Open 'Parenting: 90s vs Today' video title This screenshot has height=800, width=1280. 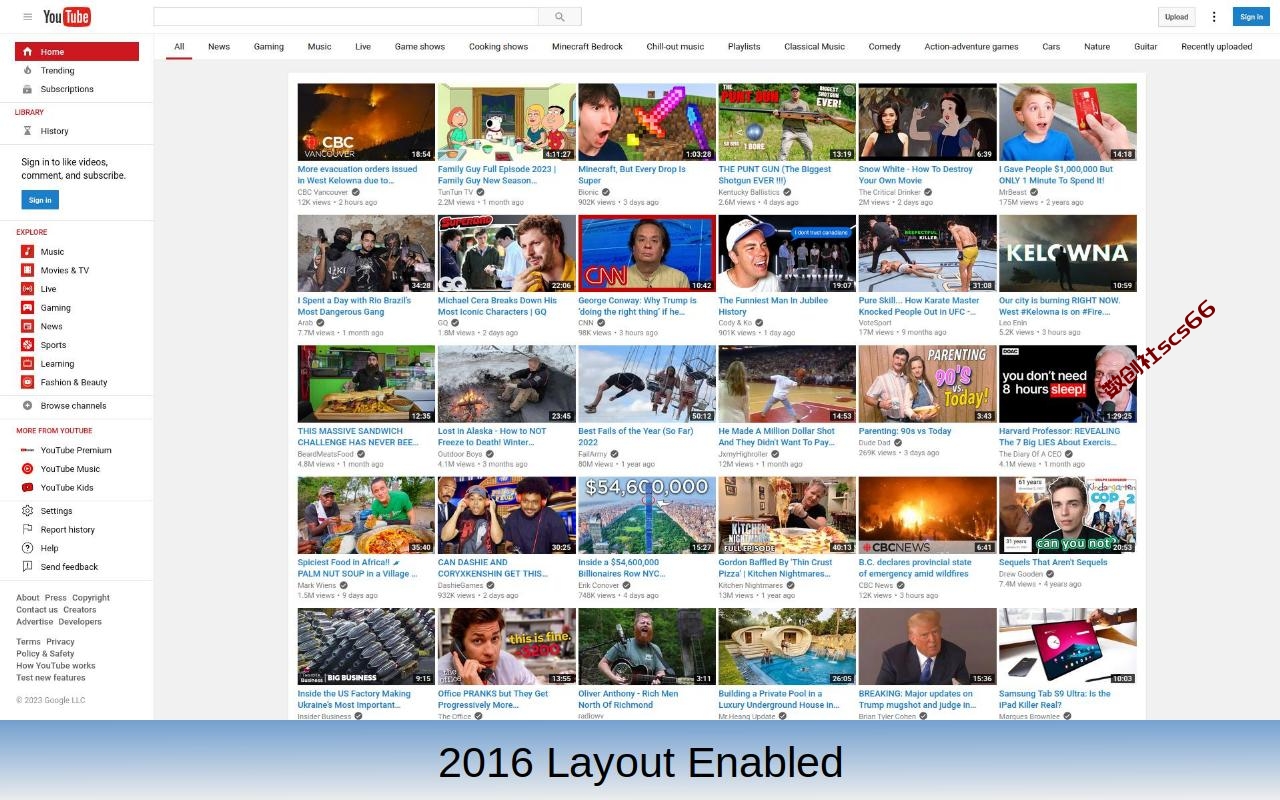[x=905, y=431]
